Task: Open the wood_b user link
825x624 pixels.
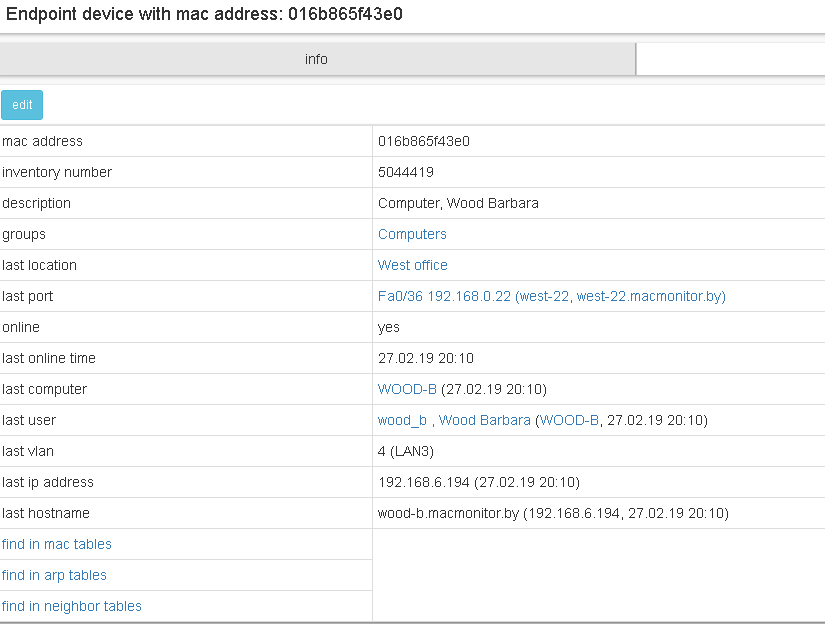Action: 403,420
